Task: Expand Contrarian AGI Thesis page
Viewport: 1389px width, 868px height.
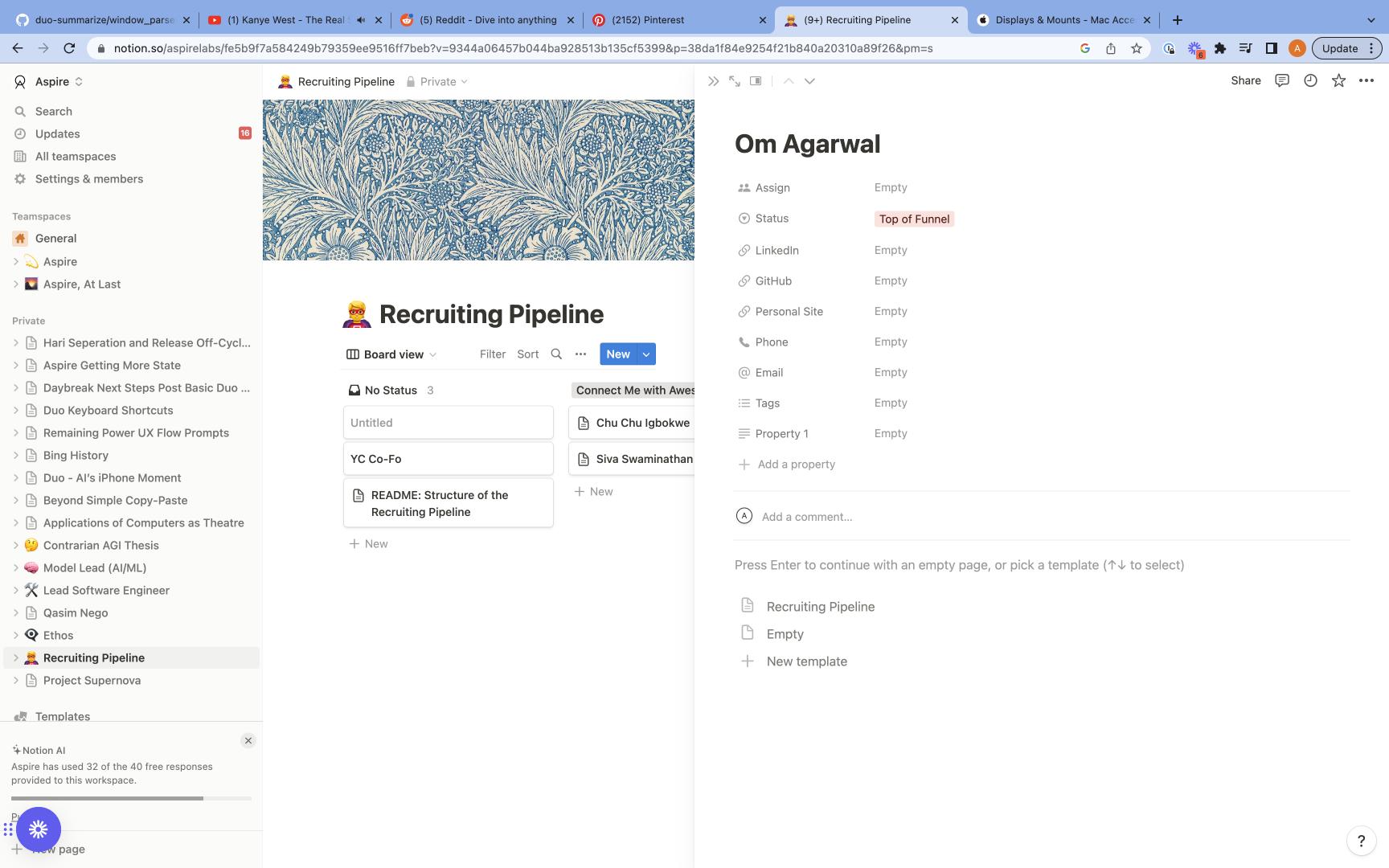Action: tap(15, 545)
